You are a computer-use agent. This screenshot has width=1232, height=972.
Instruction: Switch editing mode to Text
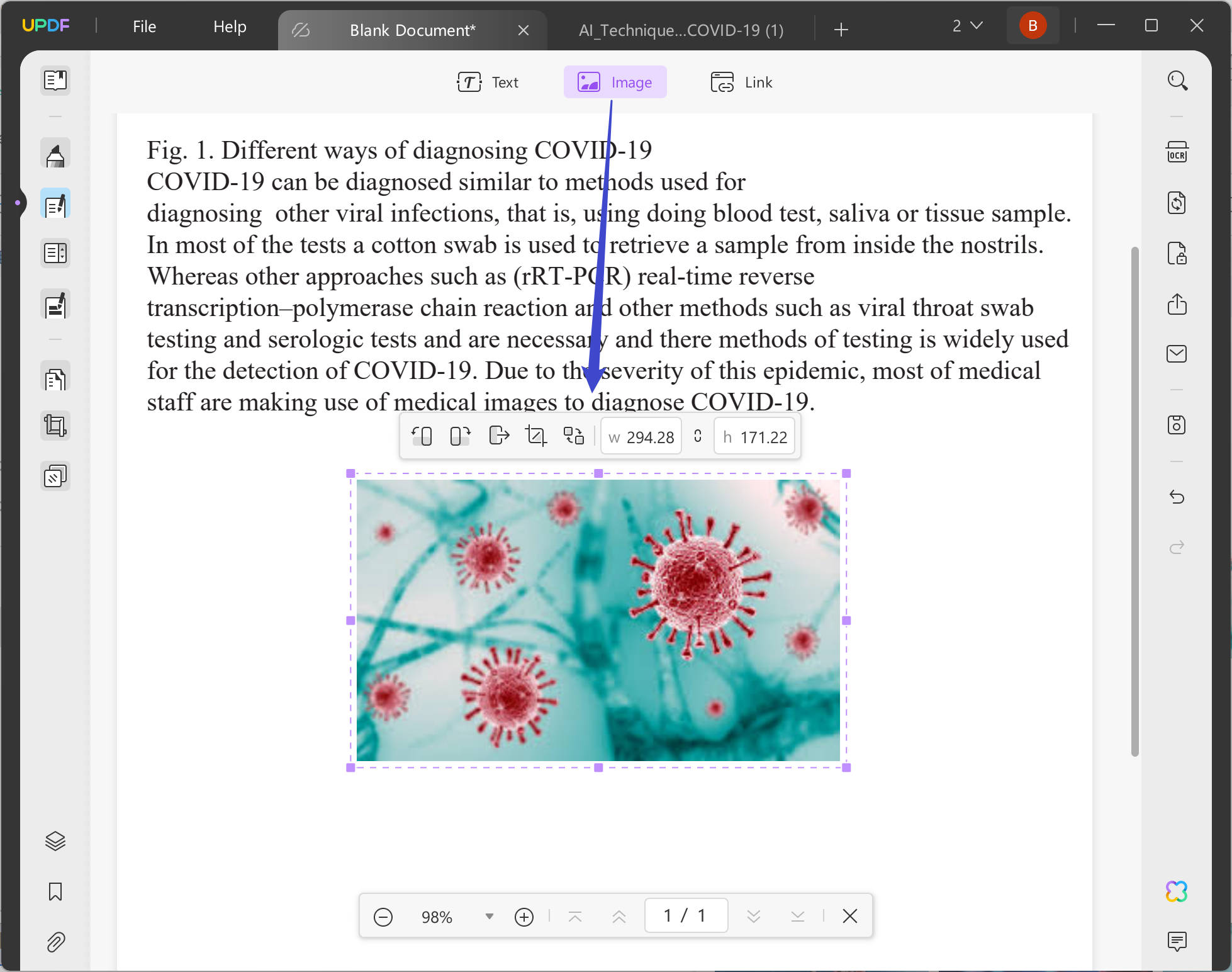point(490,82)
